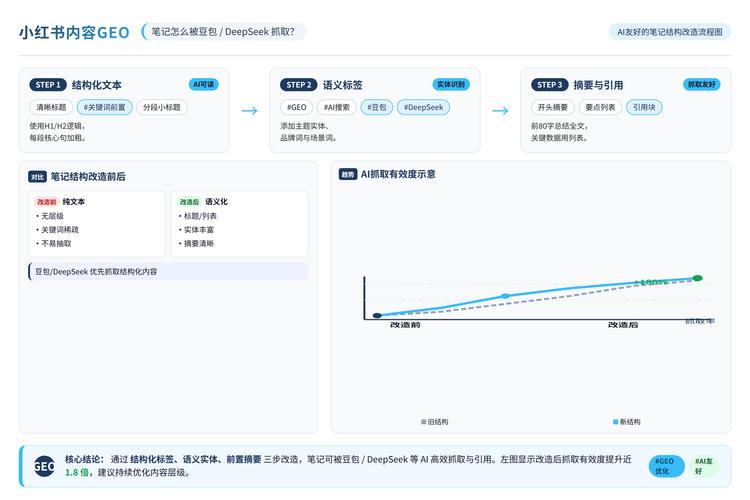Click the 前80字总结全文 text
The width and height of the screenshot is (750, 500).
tap(559, 126)
